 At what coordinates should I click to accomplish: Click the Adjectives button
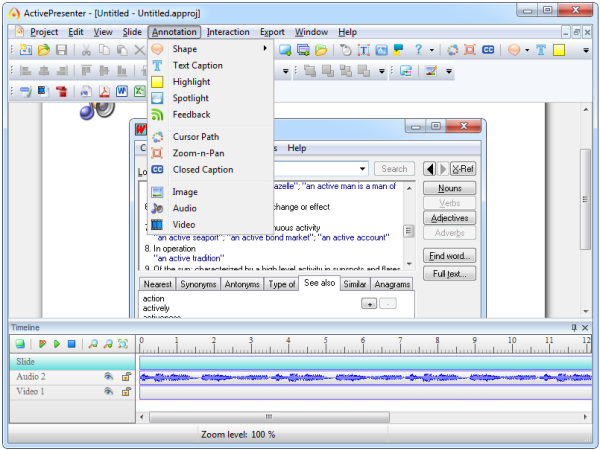(x=449, y=218)
